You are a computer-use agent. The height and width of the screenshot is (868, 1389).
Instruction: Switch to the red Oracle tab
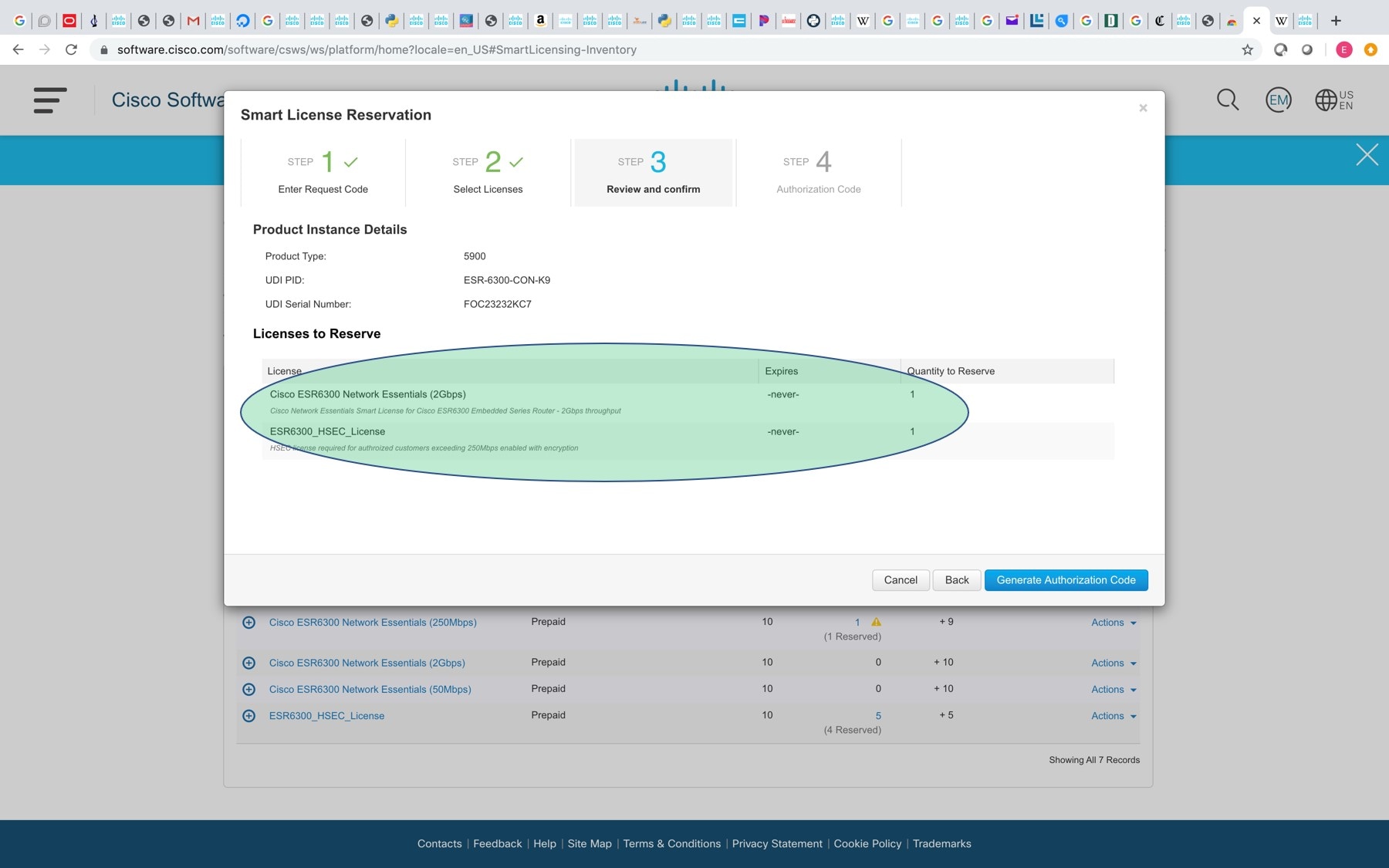69,21
